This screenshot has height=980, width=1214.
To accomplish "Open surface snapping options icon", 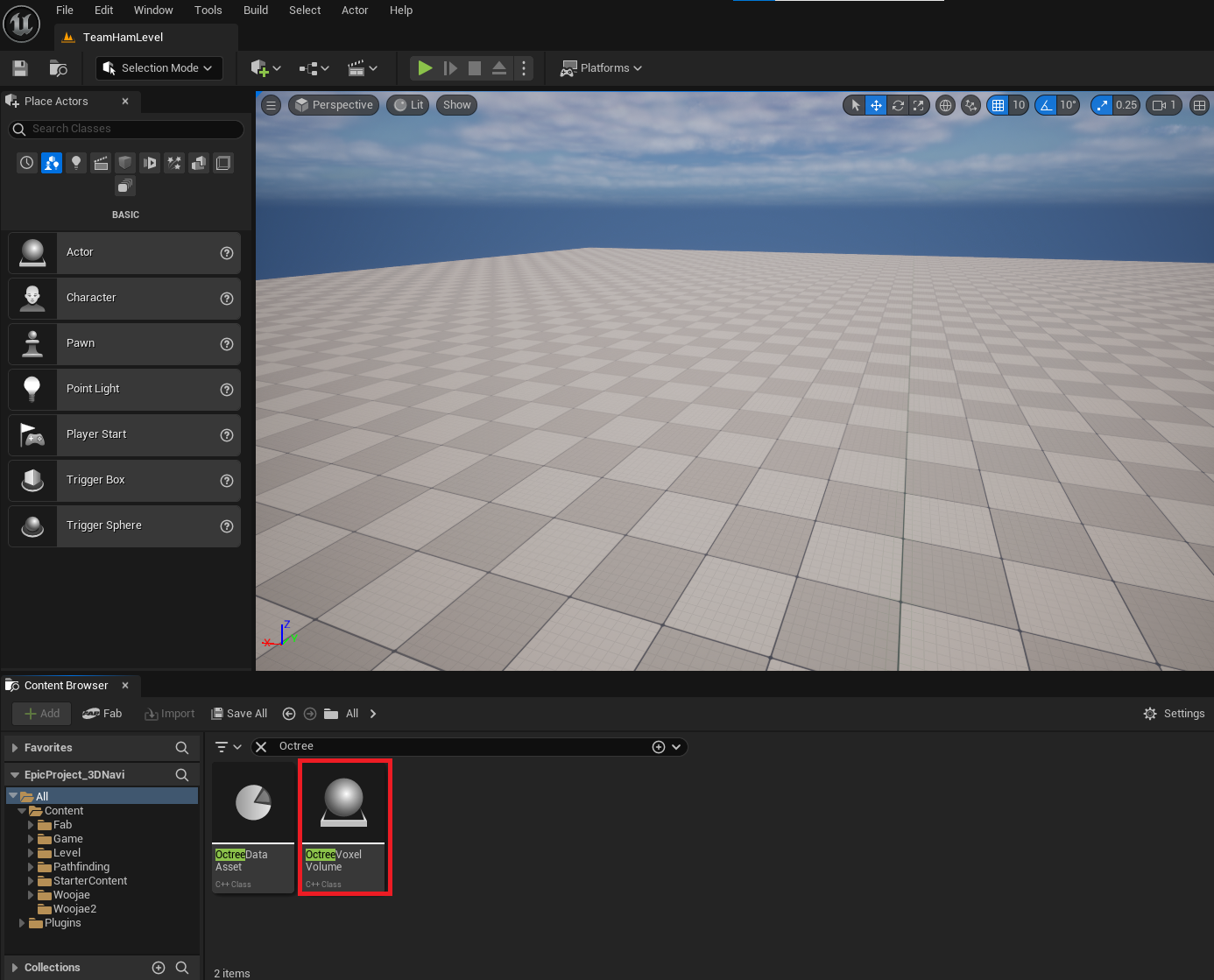I will pyautogui.click(x=970, y=105).
